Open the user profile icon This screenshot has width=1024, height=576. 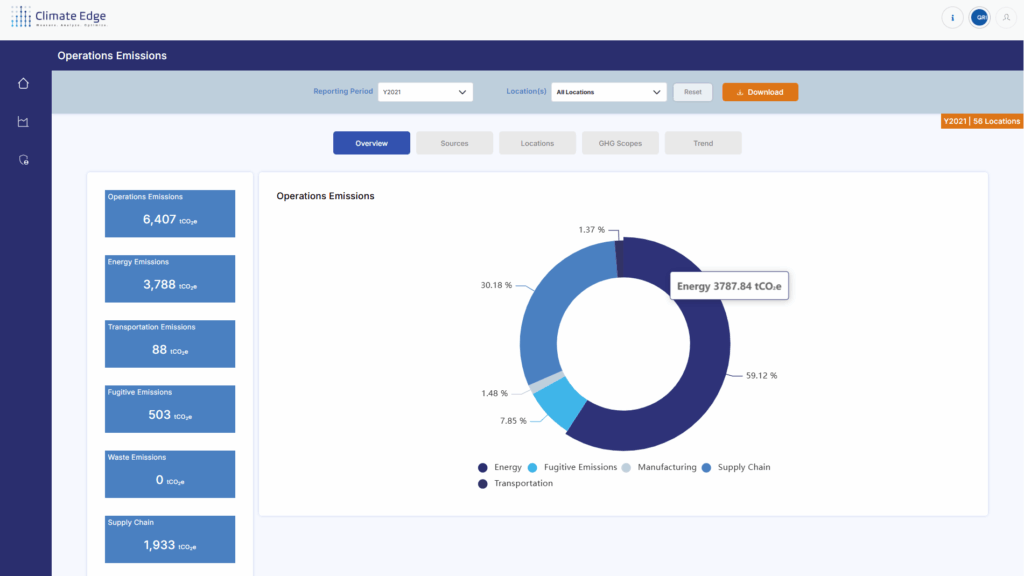click(1005, 17)
